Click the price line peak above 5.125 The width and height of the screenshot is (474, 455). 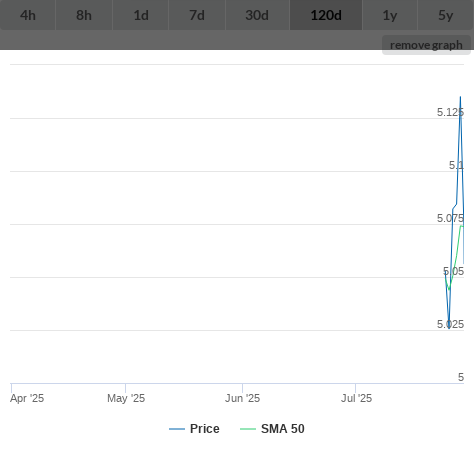tap(461, 97)
